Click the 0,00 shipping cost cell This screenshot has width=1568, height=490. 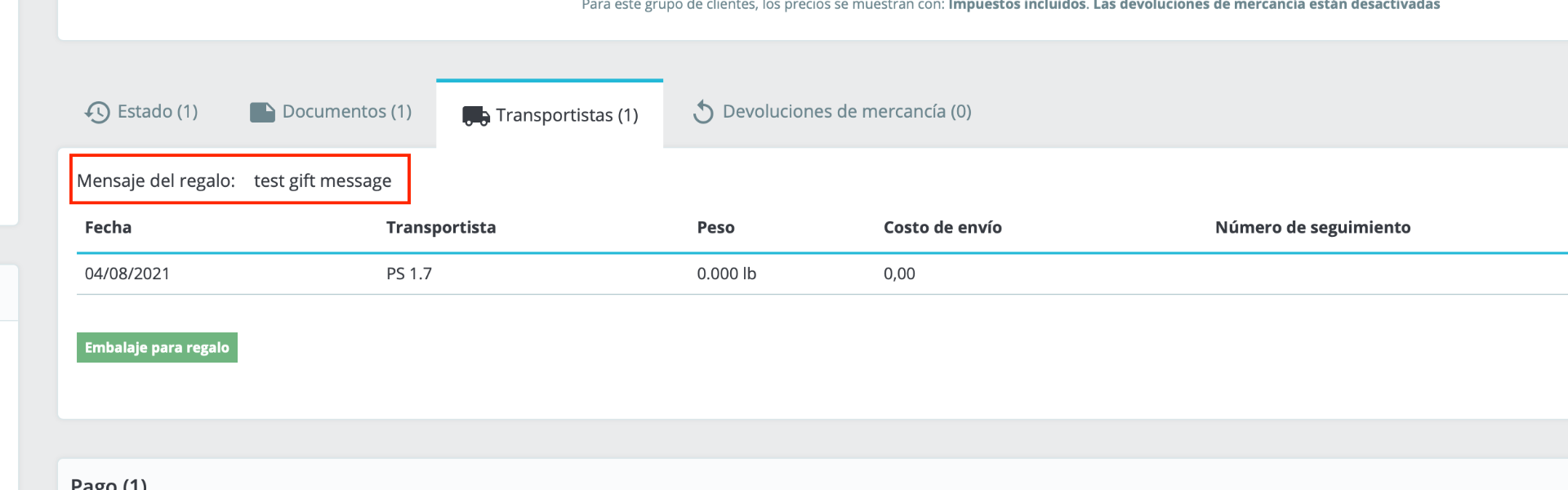coord(899,274)
